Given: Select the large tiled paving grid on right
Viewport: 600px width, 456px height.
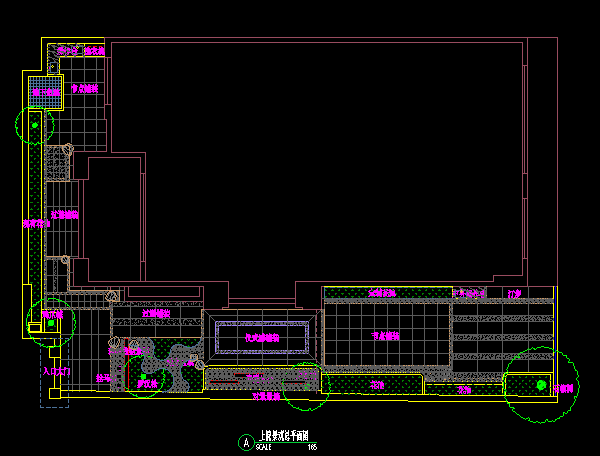Looking at the screenshot, I should pos(385,335).
